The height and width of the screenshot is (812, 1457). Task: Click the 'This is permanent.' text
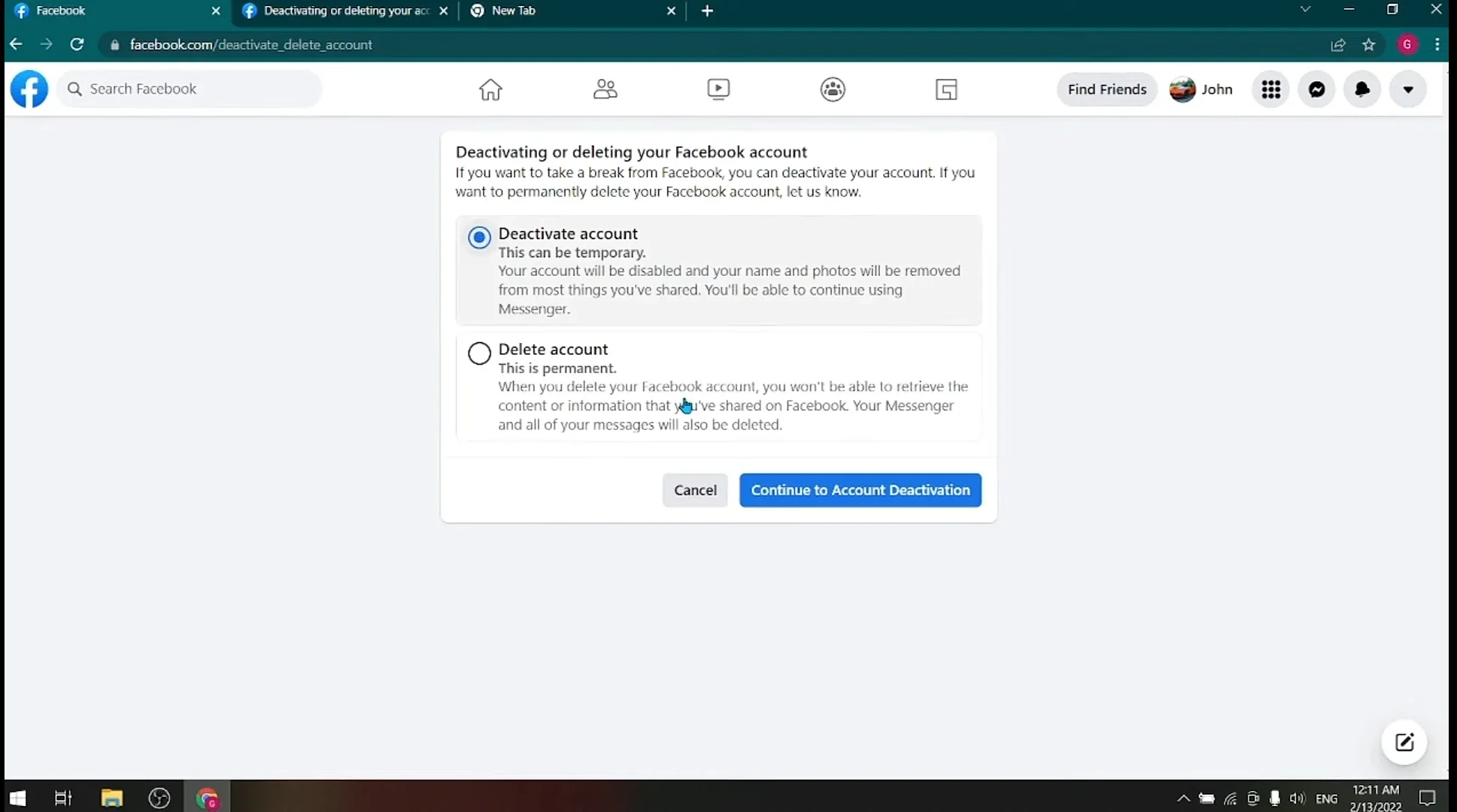pos(557,368)
